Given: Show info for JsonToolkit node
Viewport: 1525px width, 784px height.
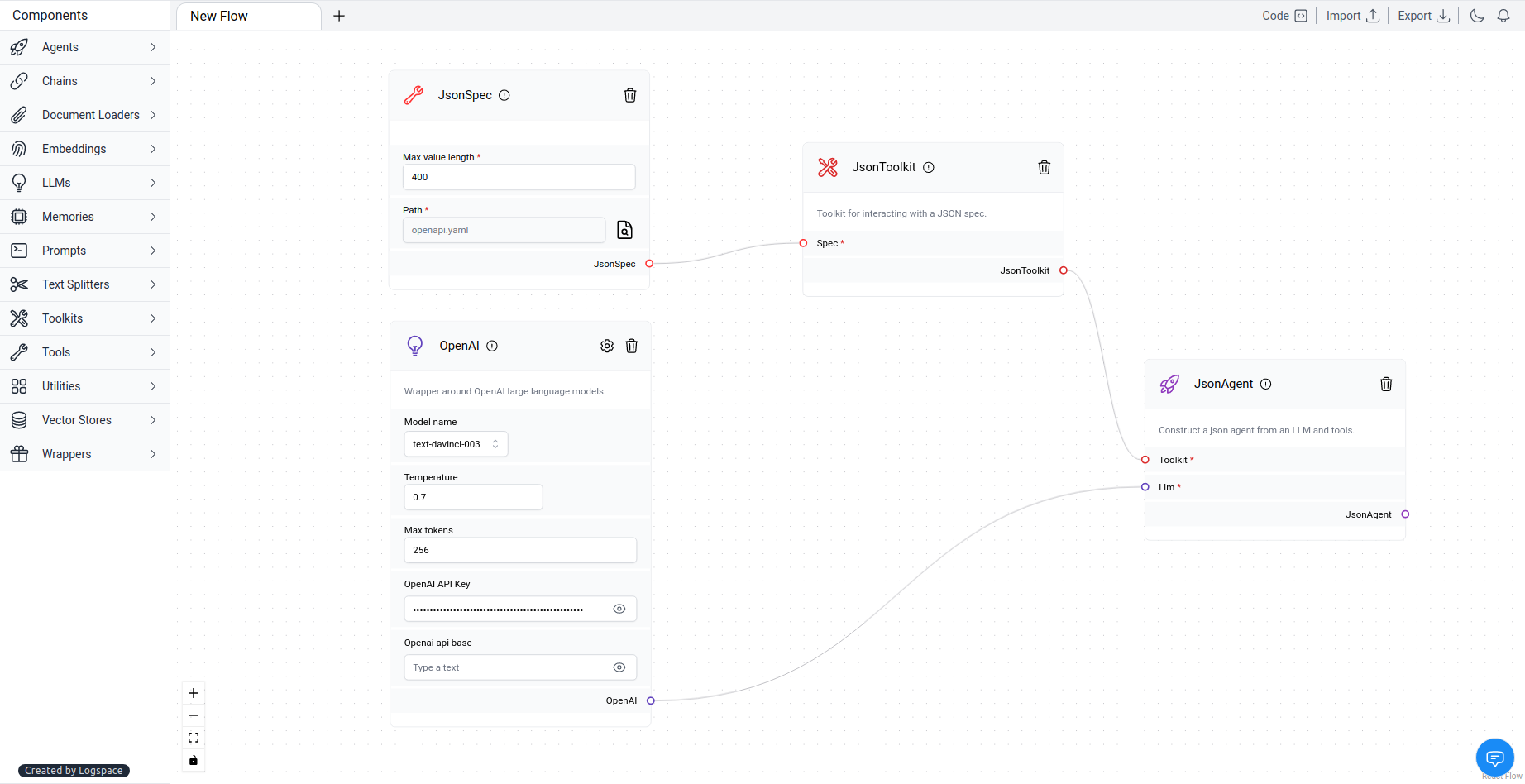Looking at the screenshot, I should click(x=929, y=167).
